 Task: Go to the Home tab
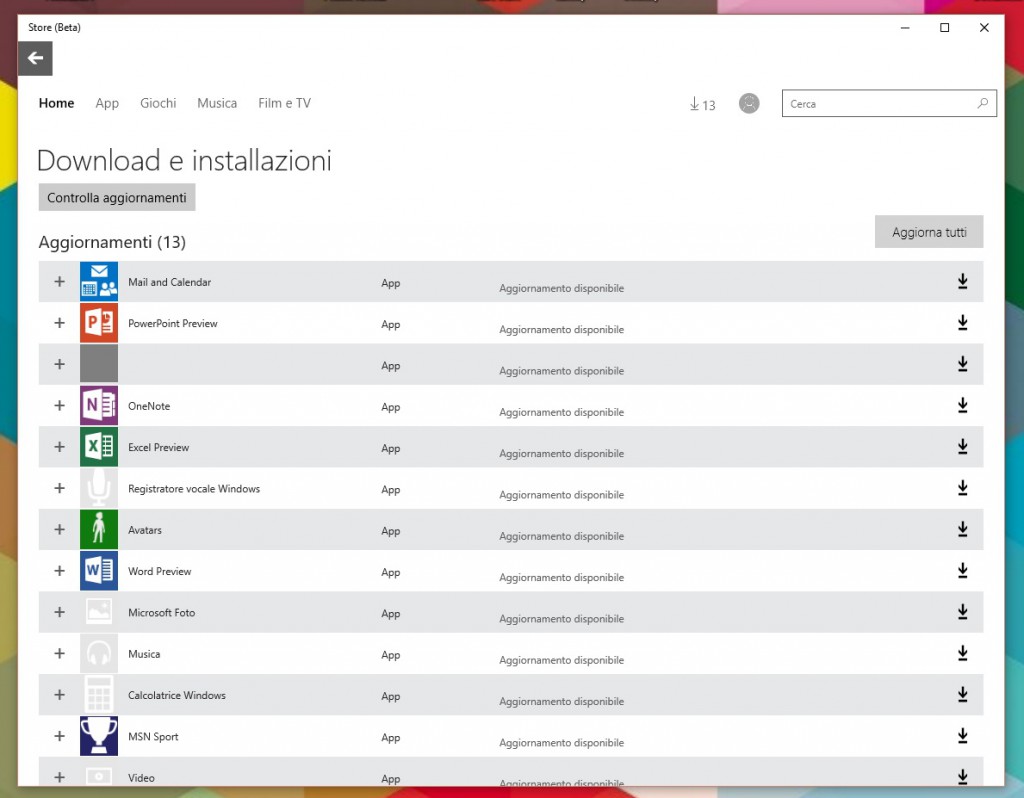(56, 103)
